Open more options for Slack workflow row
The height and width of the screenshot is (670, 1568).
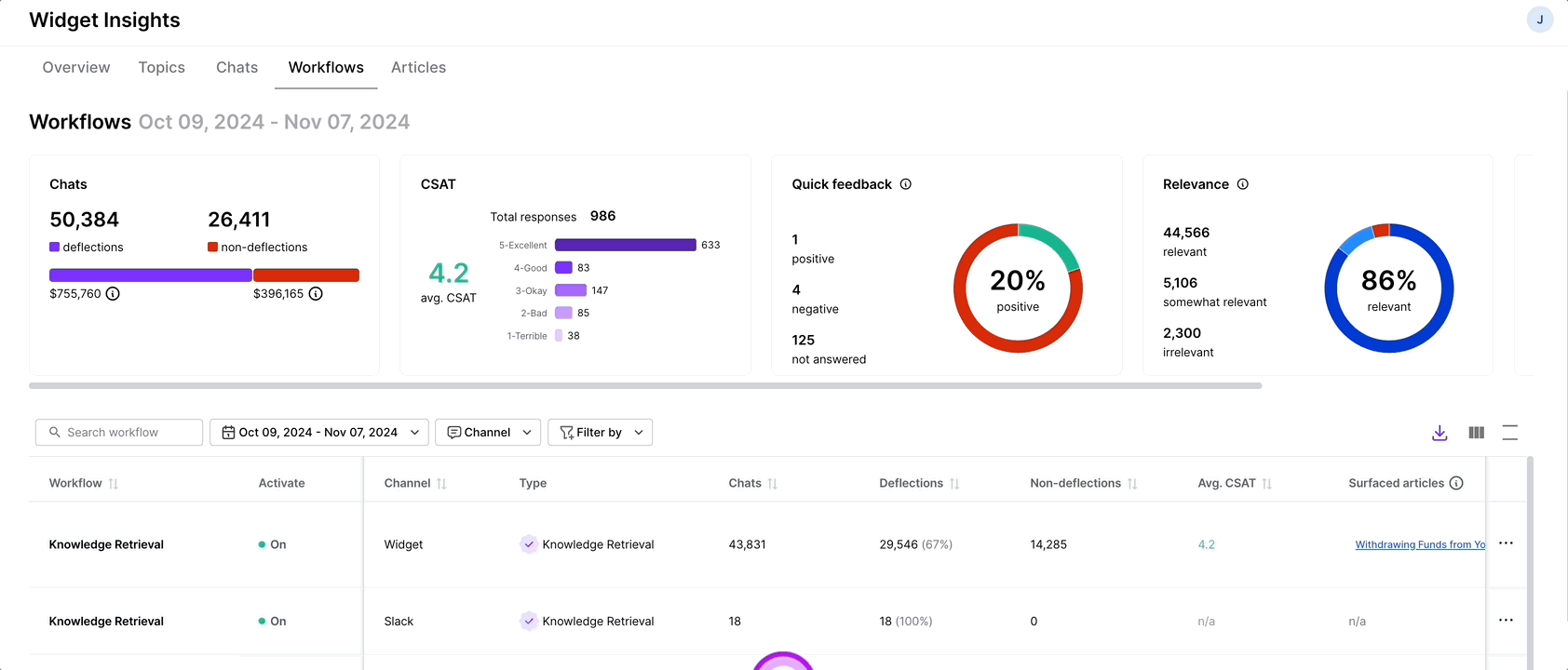tap(1506, 621)
